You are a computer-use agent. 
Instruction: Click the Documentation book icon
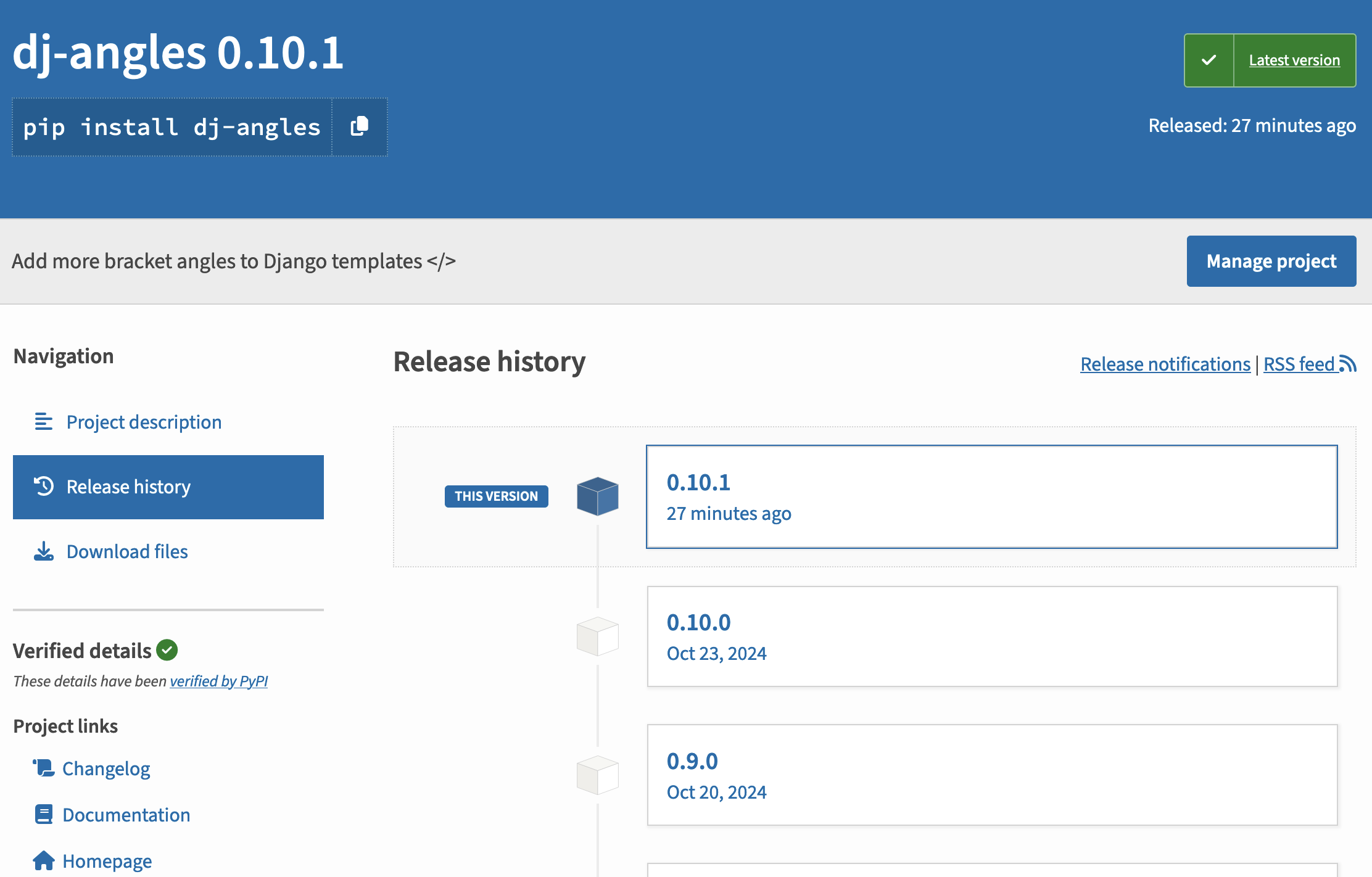(44, 815)
